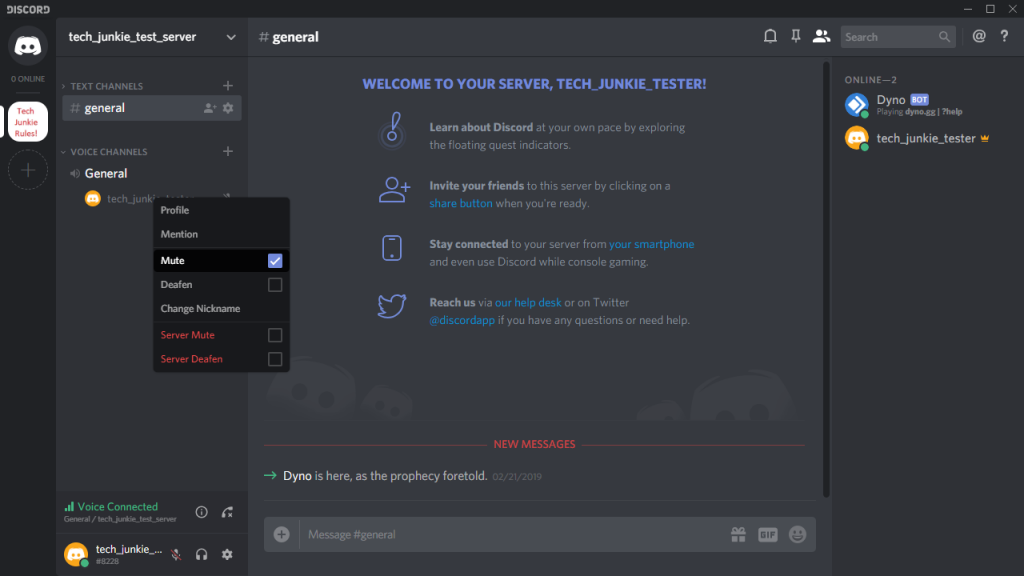This screenshot has height=576, width=1024.
Task: Create invite for general text channel
Action: pyautogui.click(x=209, y=108)
